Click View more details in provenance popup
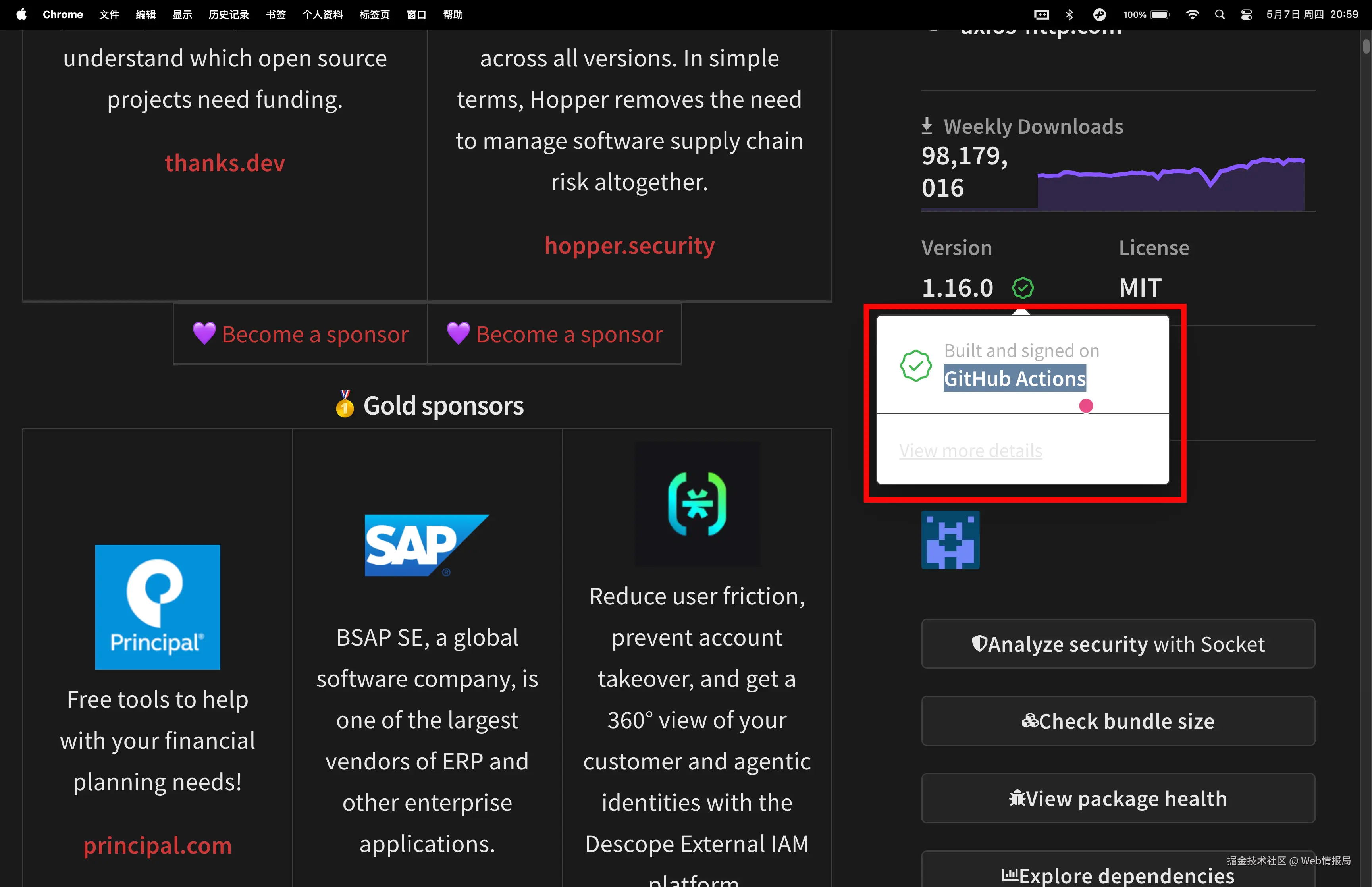Viewport: 1372px width, 887px height. coord(971,450)
